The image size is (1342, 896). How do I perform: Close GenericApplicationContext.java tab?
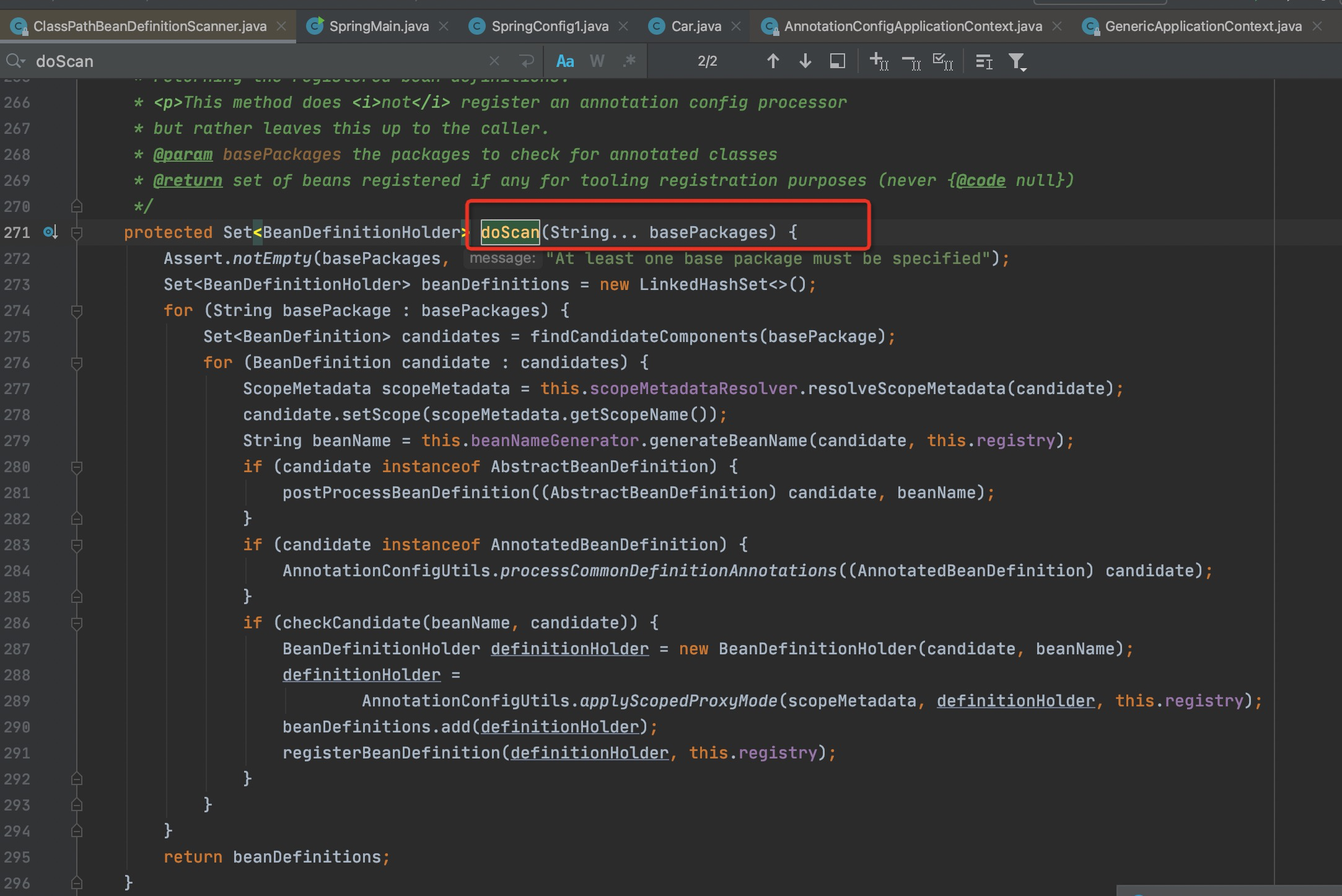point(1317,26)
